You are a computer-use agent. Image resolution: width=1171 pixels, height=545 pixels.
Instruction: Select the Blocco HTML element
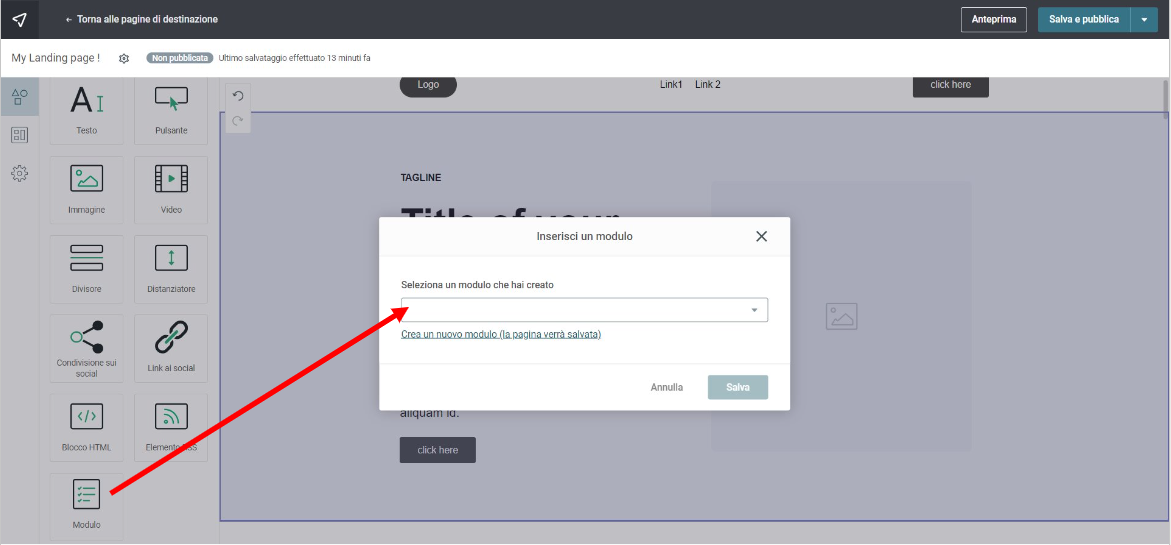[87, 428]
